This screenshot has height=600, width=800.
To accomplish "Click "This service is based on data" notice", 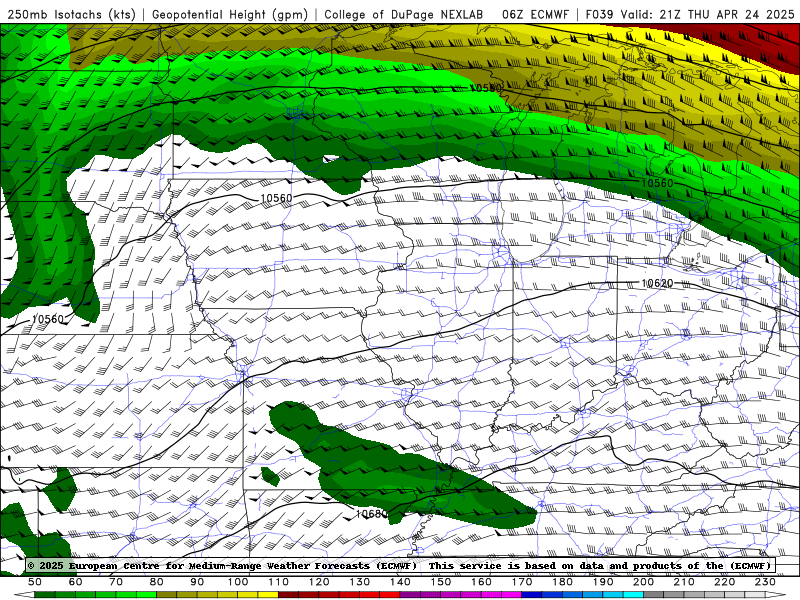I will 517,566.
